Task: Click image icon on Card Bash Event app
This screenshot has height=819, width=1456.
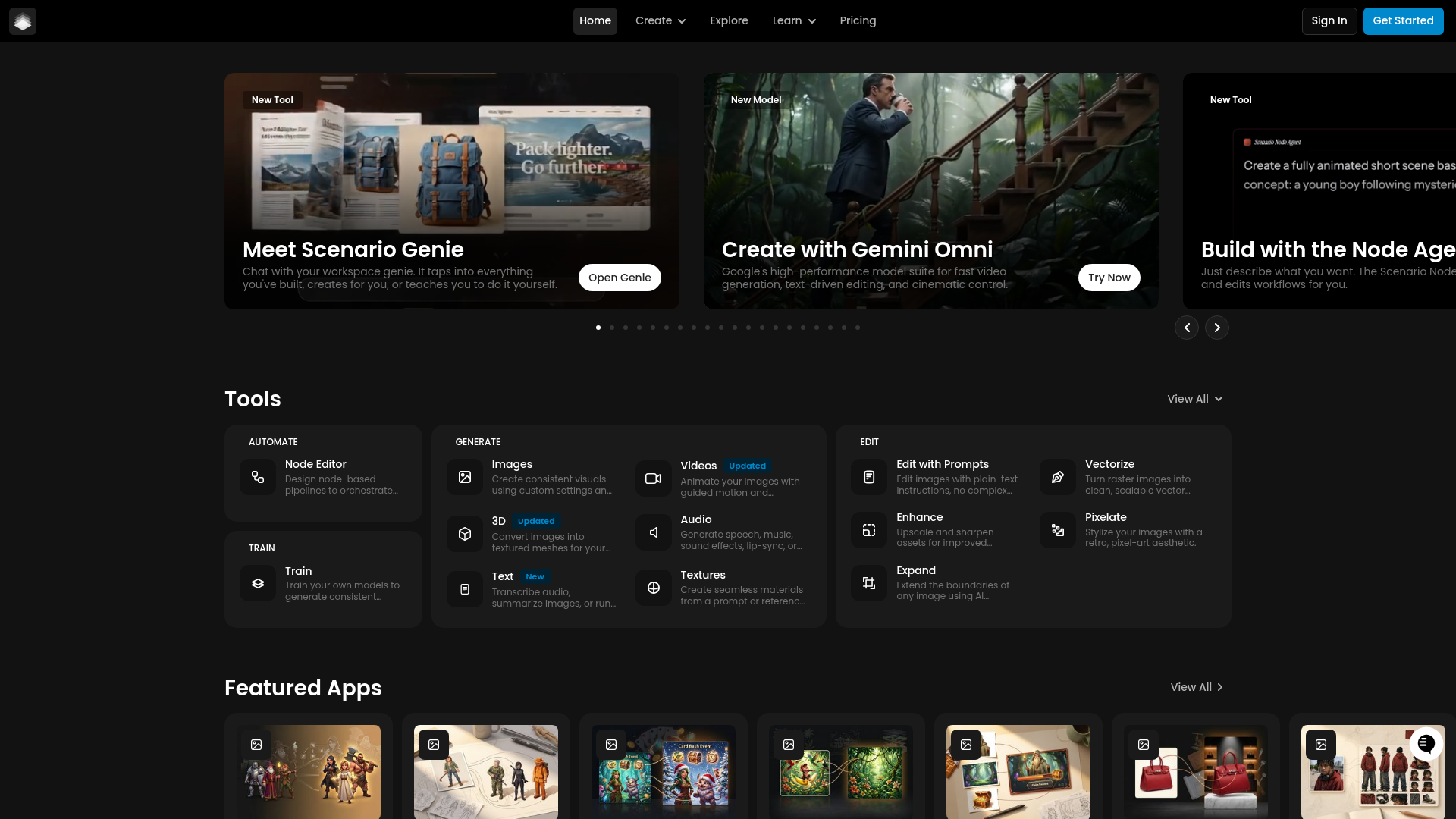Action: 611,745
